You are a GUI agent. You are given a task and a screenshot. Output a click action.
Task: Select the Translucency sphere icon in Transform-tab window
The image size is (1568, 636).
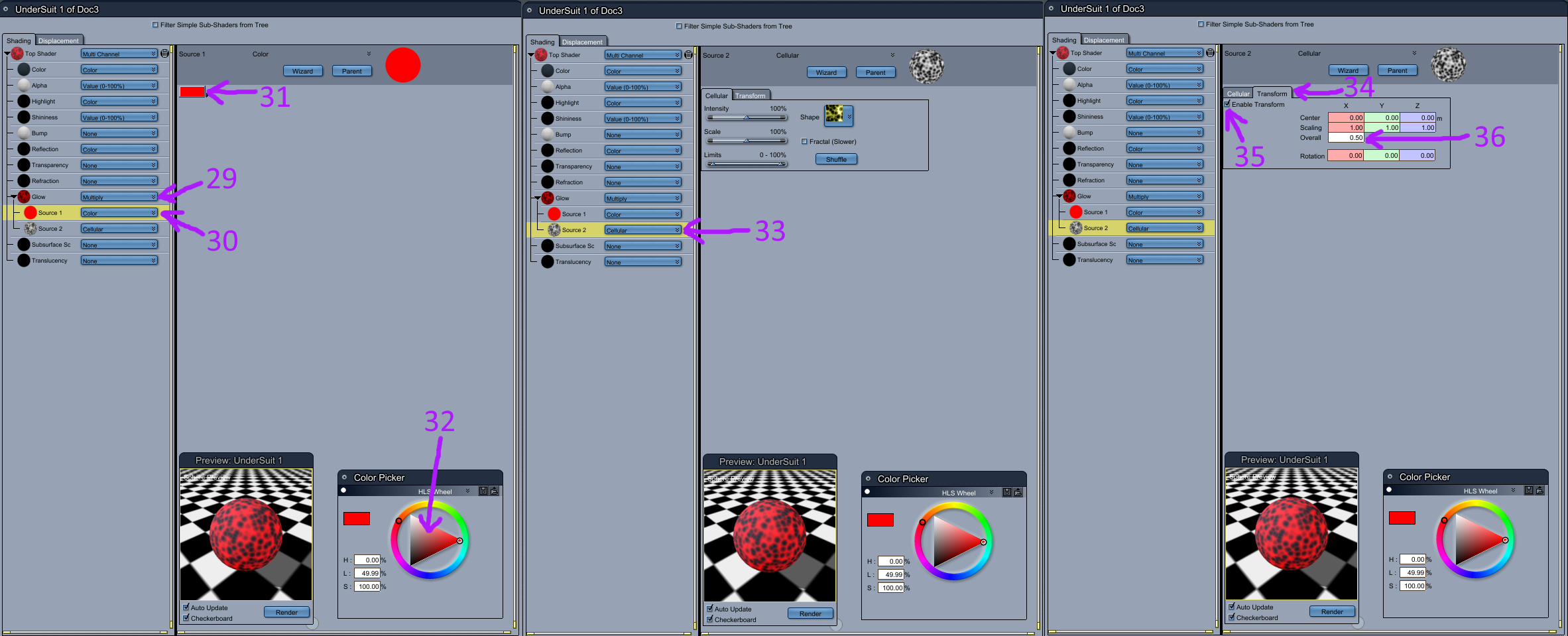click(x=1069, y=260)
